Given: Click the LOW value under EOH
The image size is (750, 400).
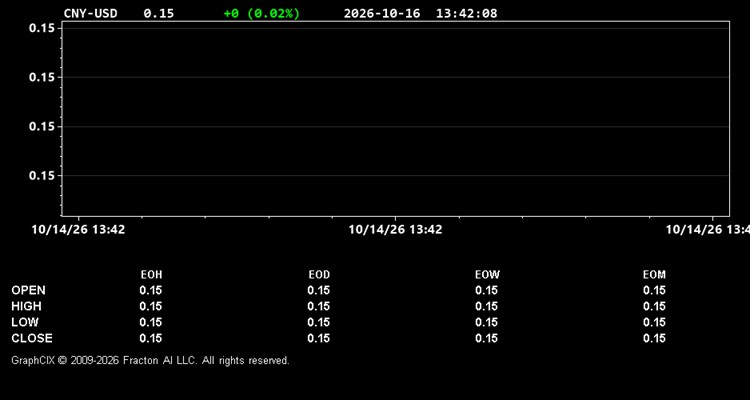Looking at the screenshot, I should click(x=151, y=322).
